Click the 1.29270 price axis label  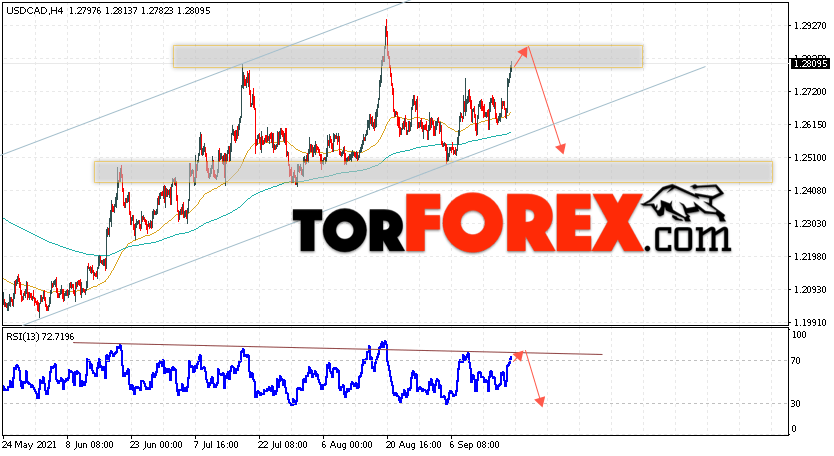click(810, 26)
